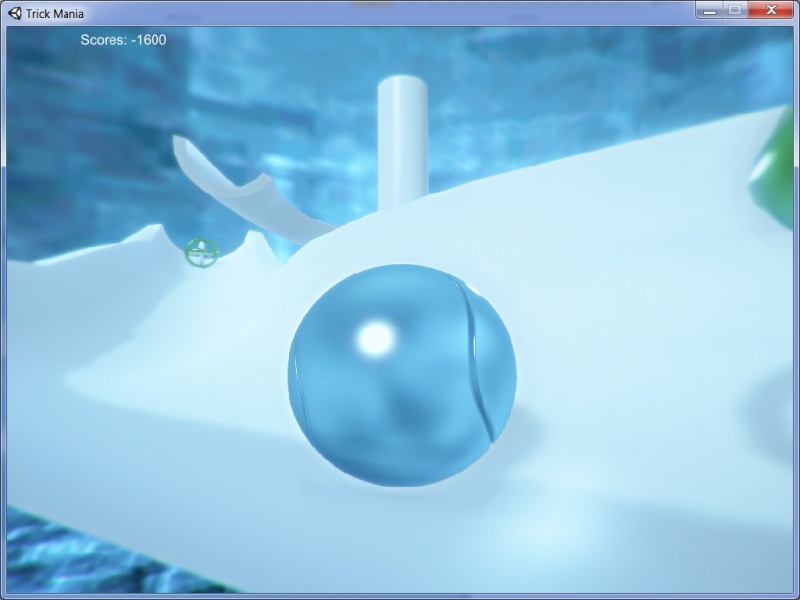This screenshot has width=800, height=600.
Task: Click the tall white pillar
Action: [403, 142]
